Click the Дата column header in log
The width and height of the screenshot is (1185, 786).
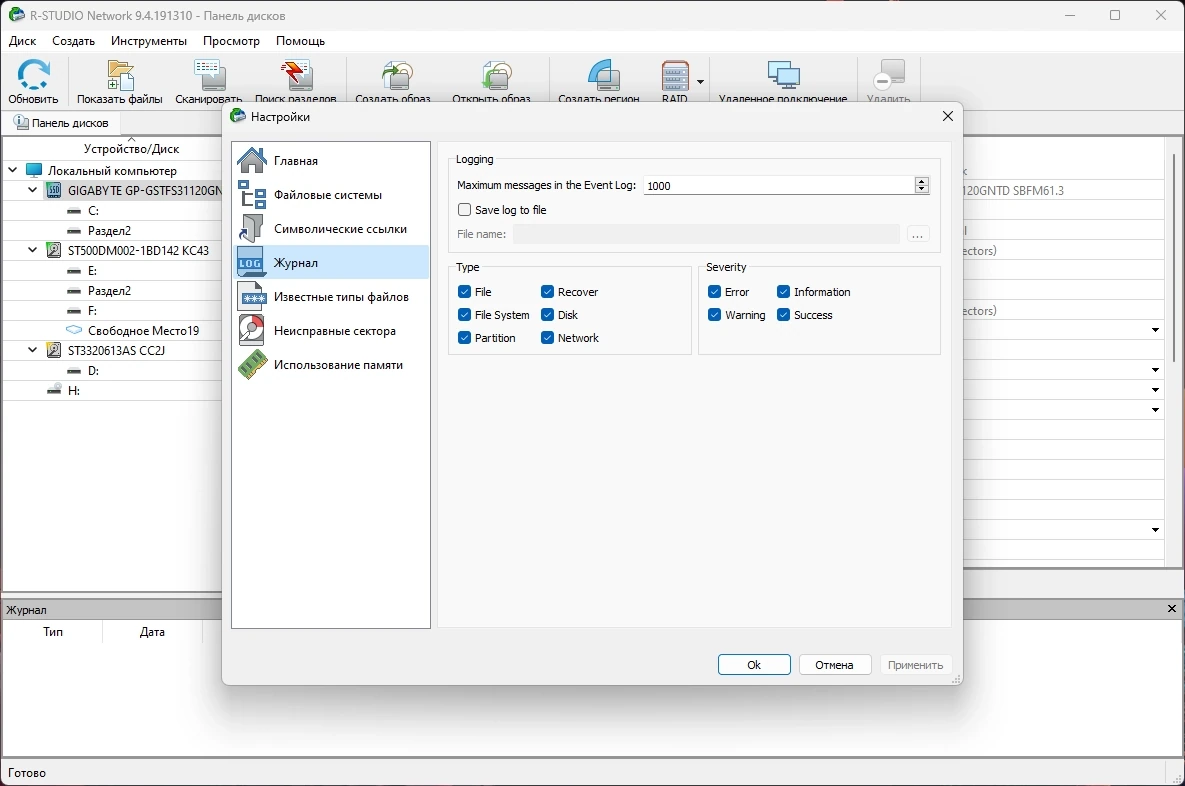pos(152,632)
